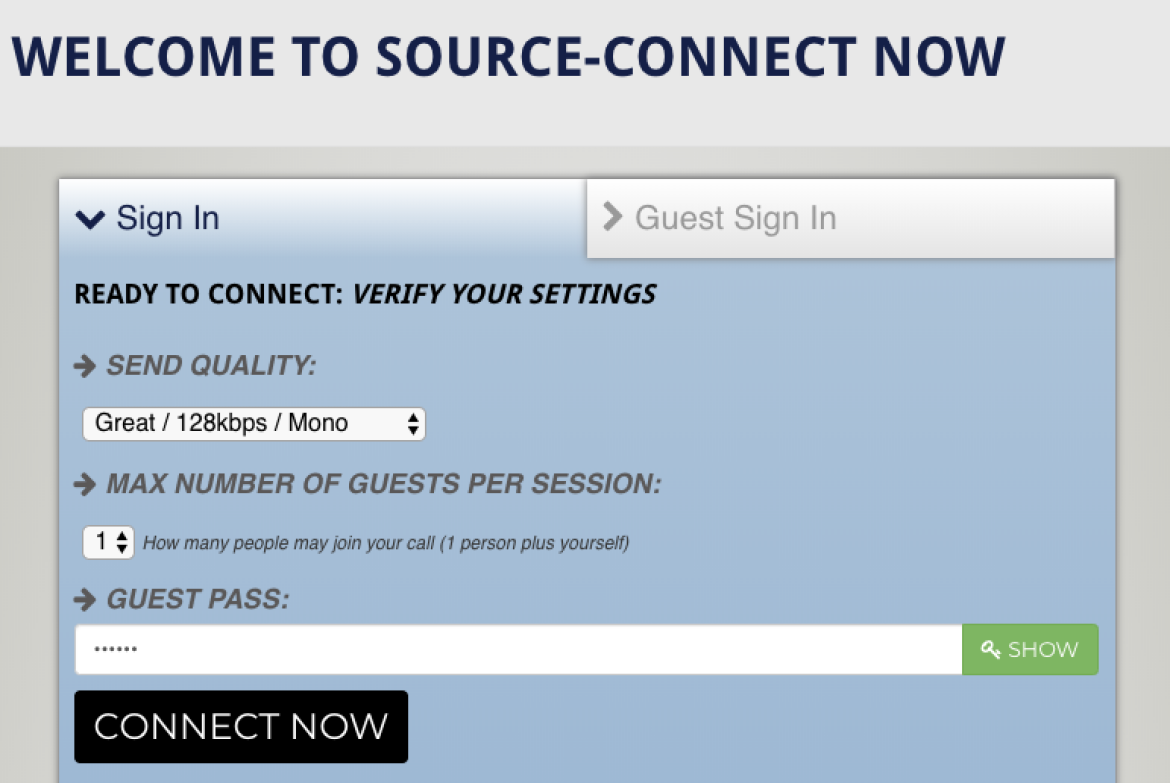
Task: Show the guest pass with the SHOW button
Action: point(1030,649)
